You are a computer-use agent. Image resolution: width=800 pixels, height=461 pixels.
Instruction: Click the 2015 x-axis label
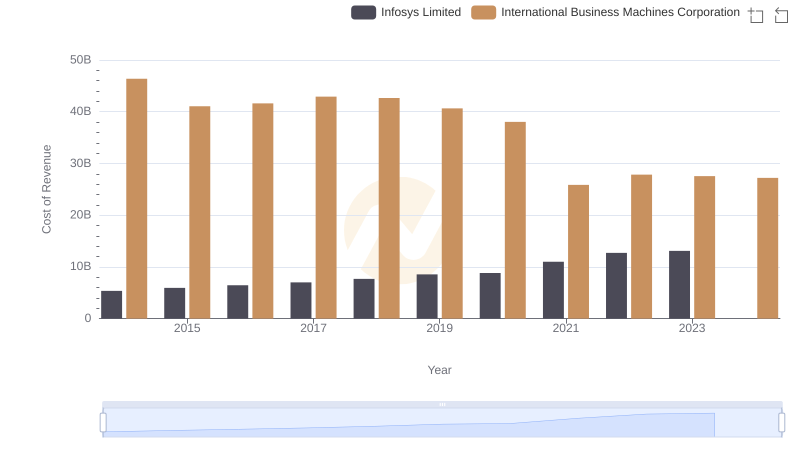click(187, 328)
